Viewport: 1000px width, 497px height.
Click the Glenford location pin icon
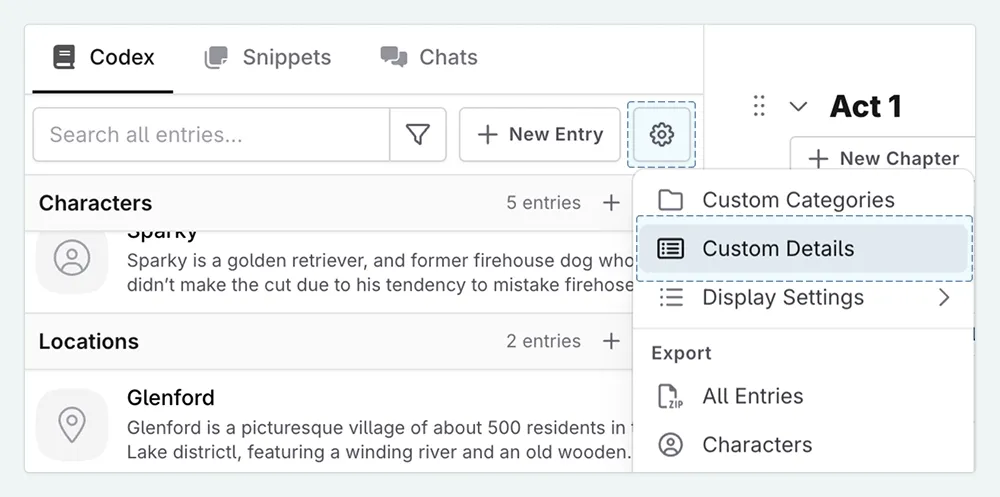(72, 424)
